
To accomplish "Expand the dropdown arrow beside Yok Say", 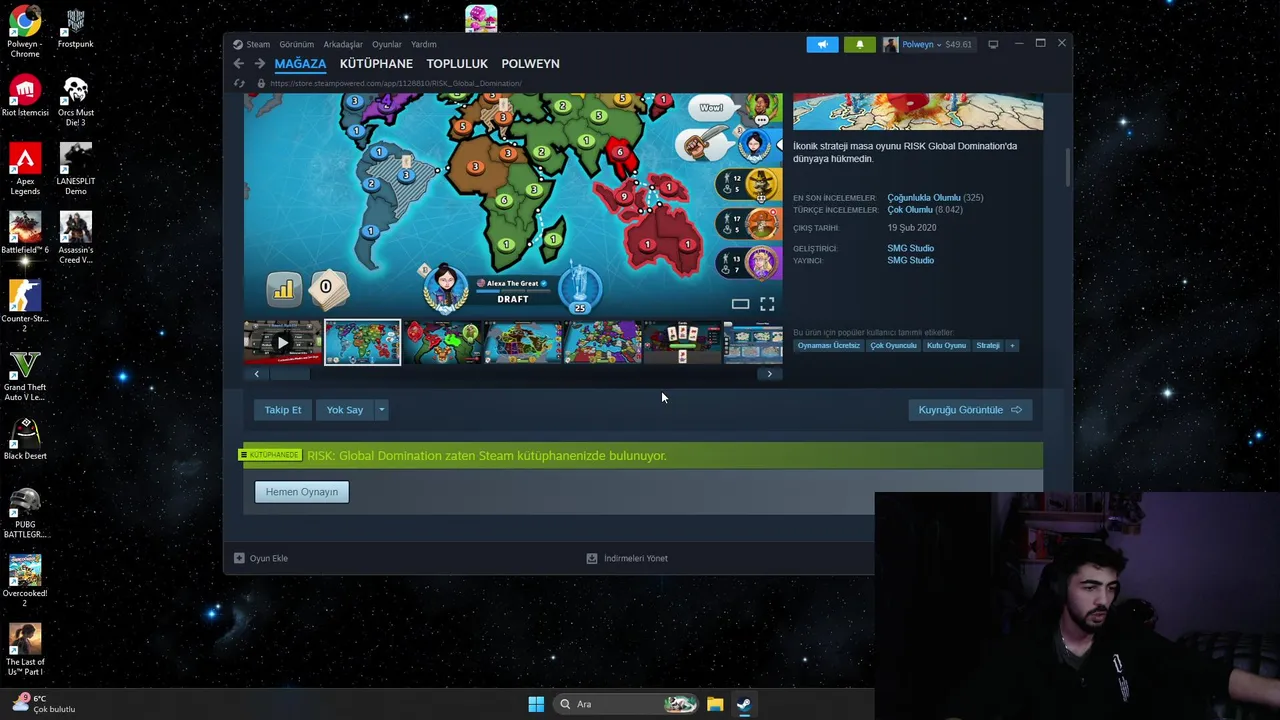I will 381,410.
